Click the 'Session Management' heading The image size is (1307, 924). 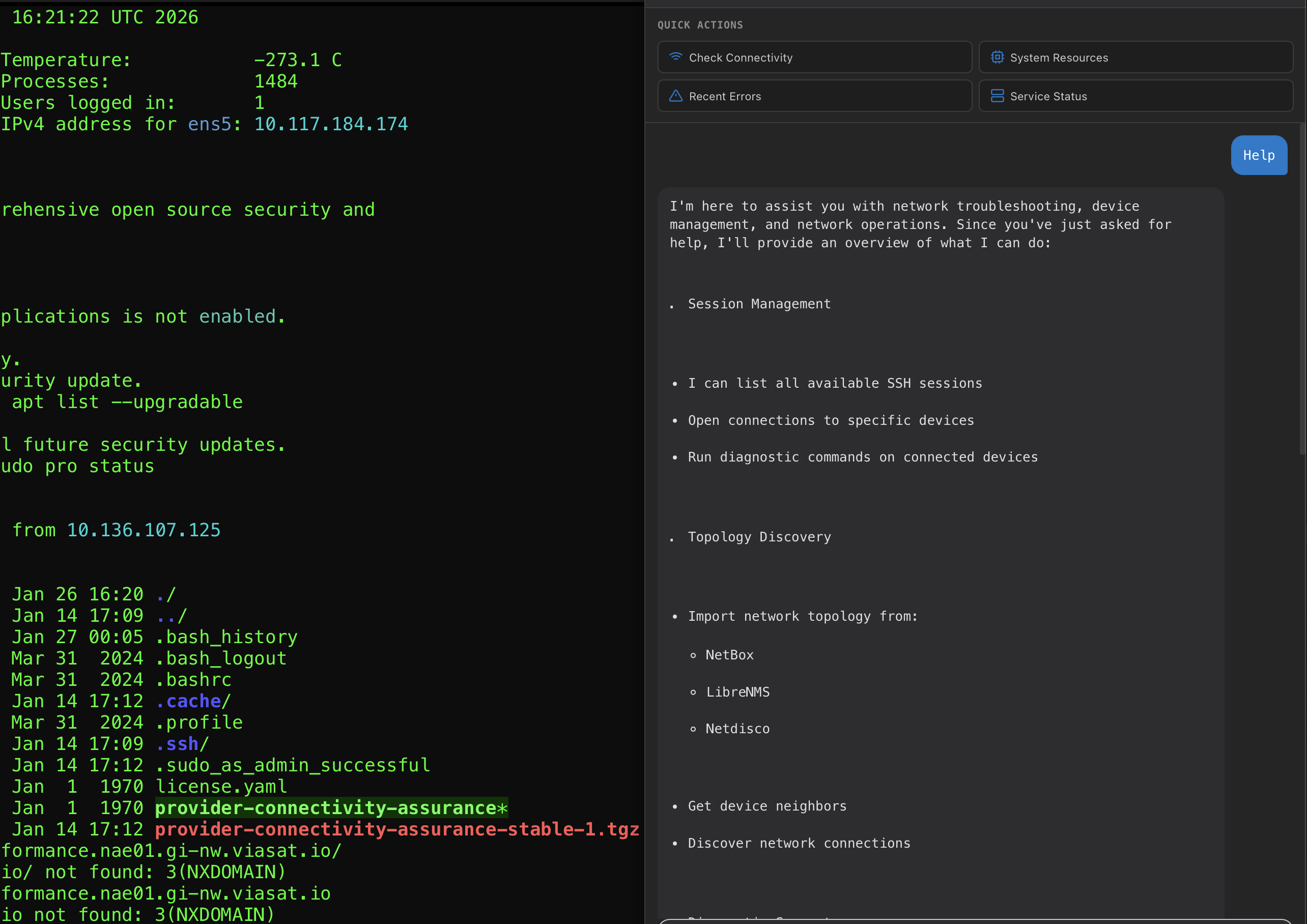759,303
